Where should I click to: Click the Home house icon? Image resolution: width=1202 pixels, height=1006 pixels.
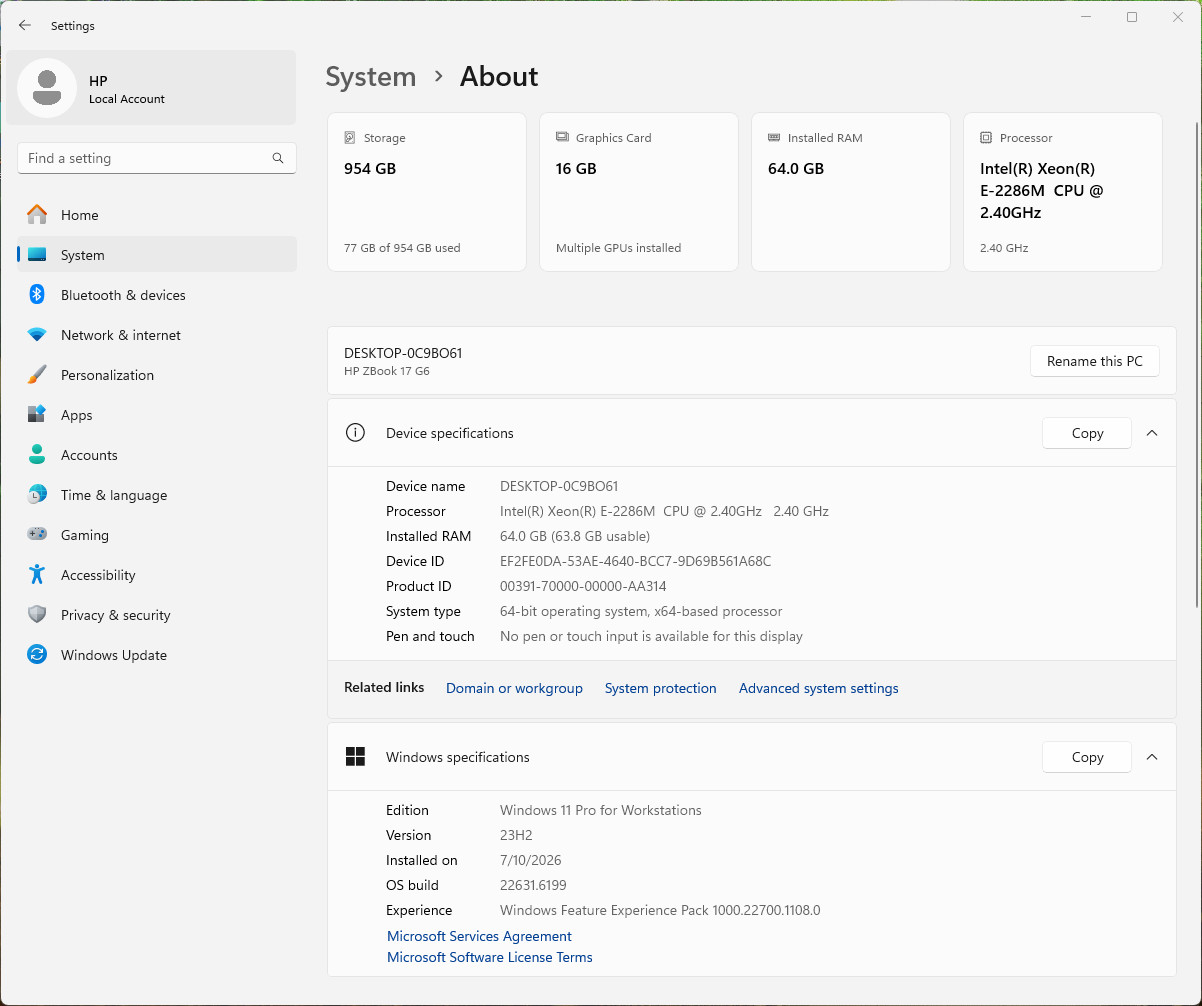click(x=37, y=215)
